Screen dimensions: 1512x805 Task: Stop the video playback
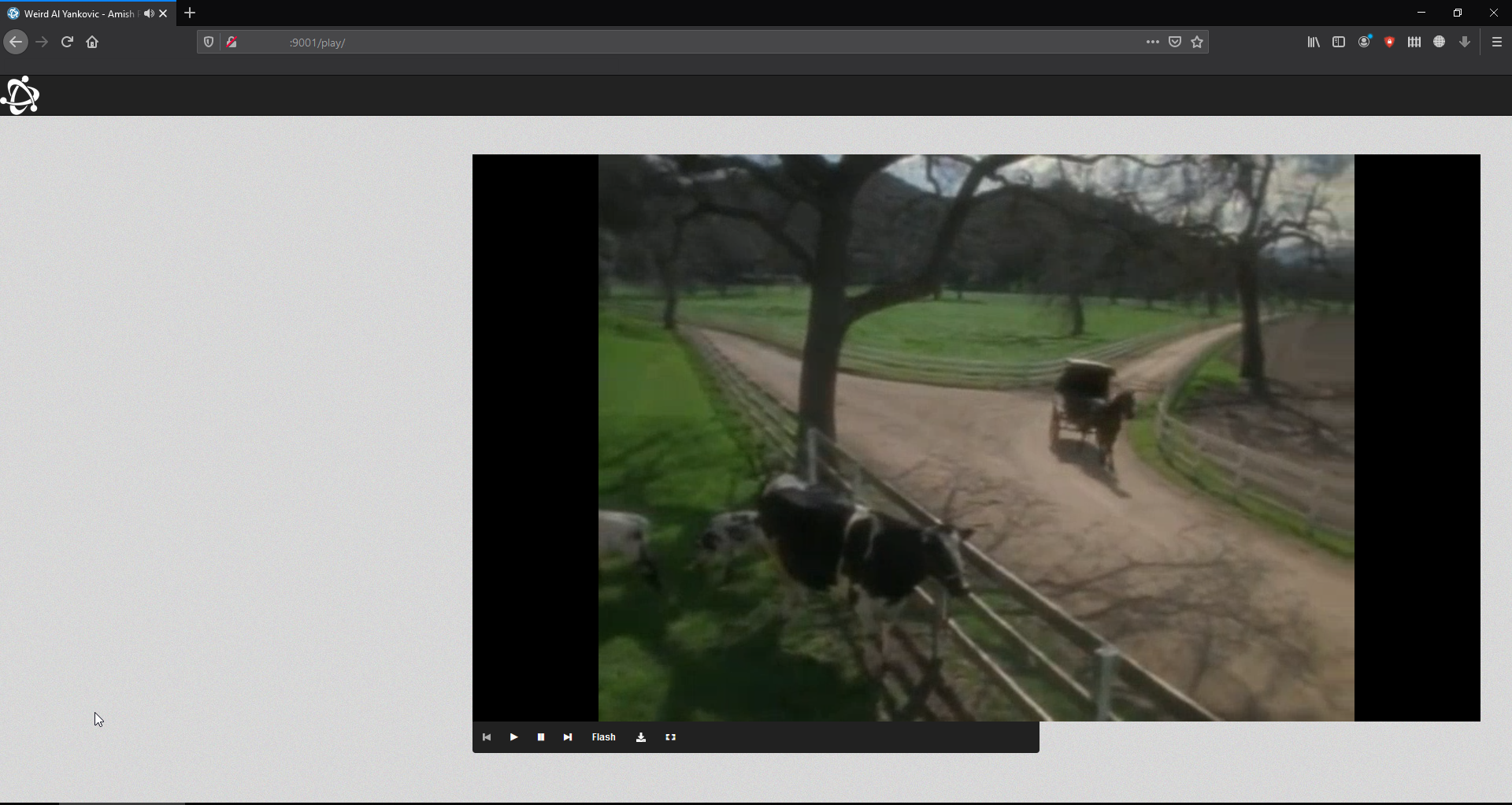pos(541,737)
